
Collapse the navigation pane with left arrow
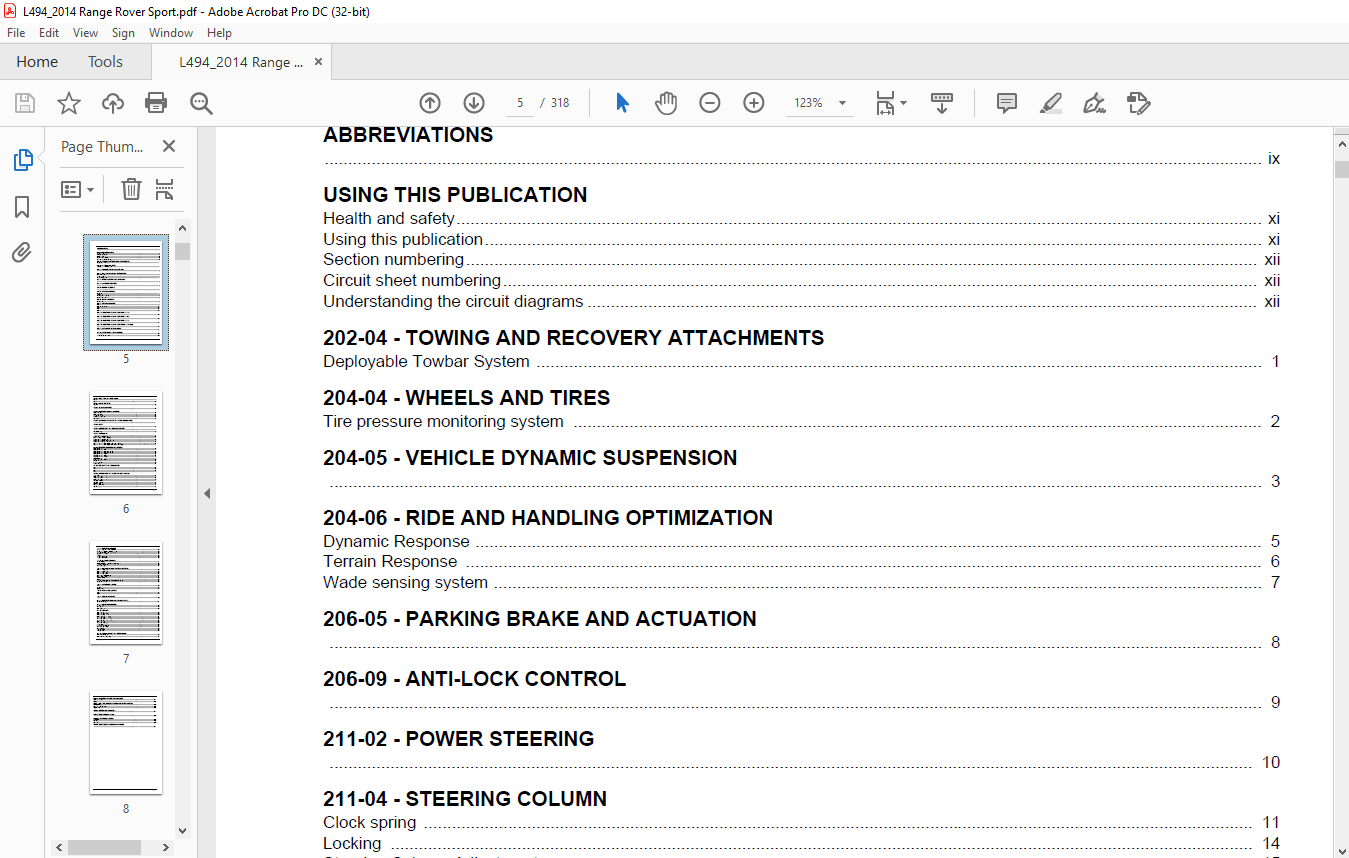207,493
